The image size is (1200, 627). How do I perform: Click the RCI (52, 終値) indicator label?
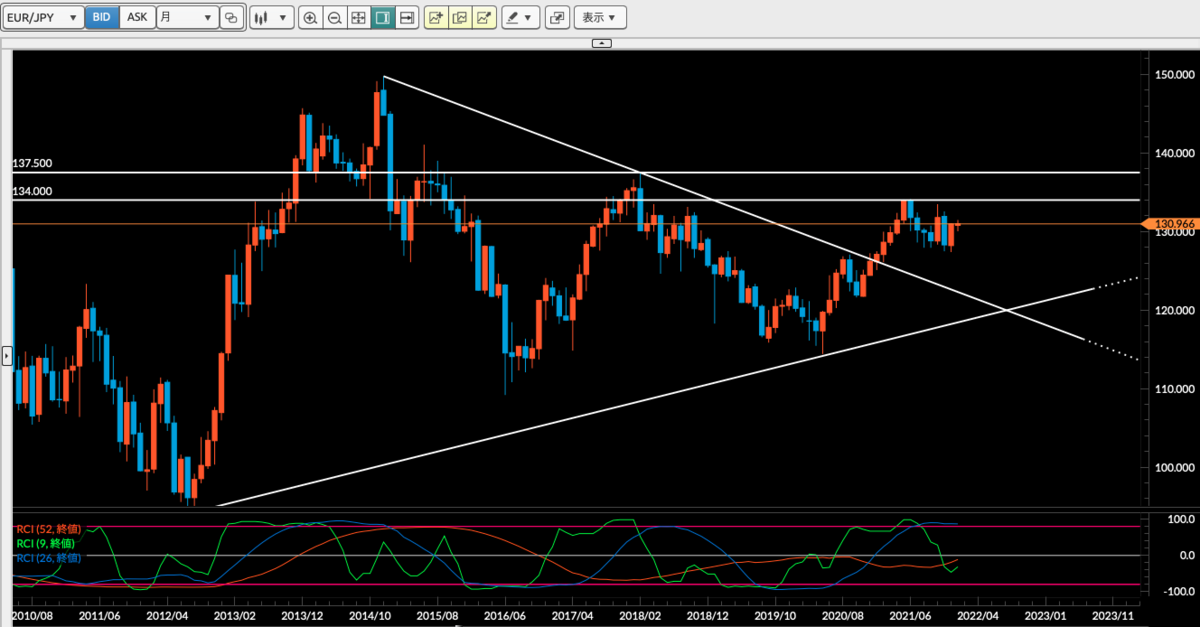47,528
